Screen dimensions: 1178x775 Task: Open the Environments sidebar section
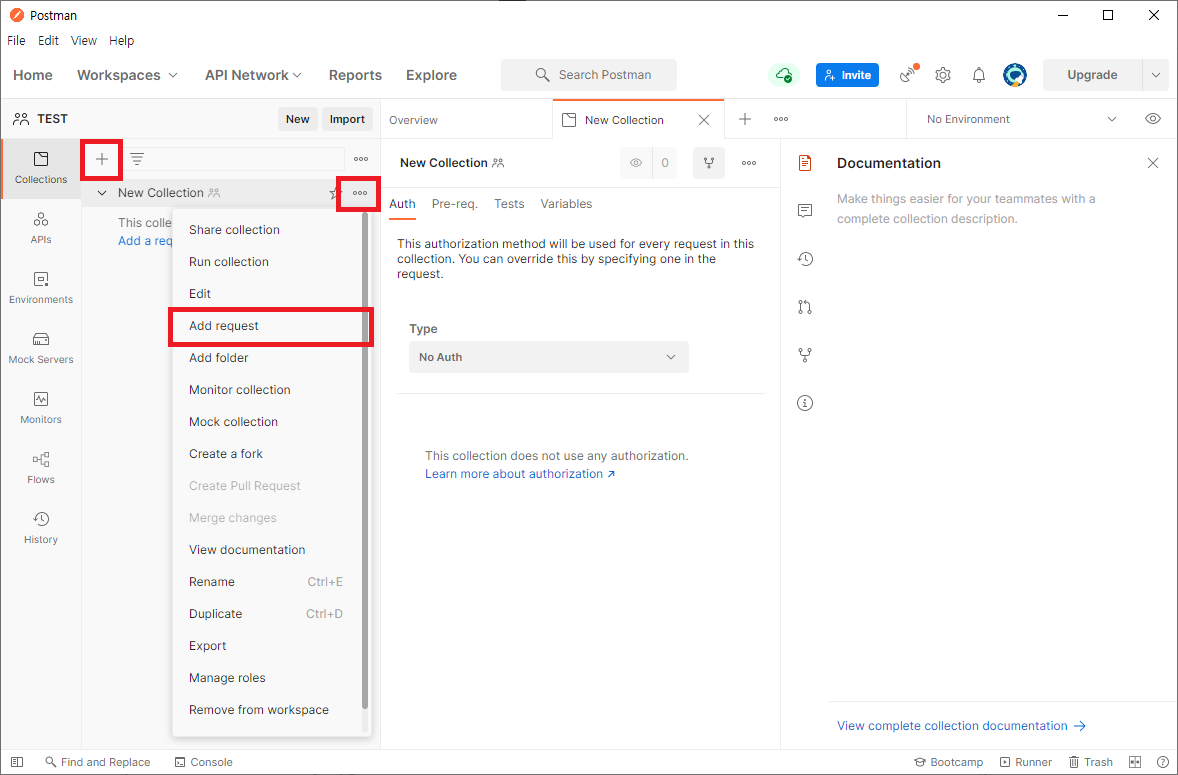pyautogui.click(x=41, y=288)
